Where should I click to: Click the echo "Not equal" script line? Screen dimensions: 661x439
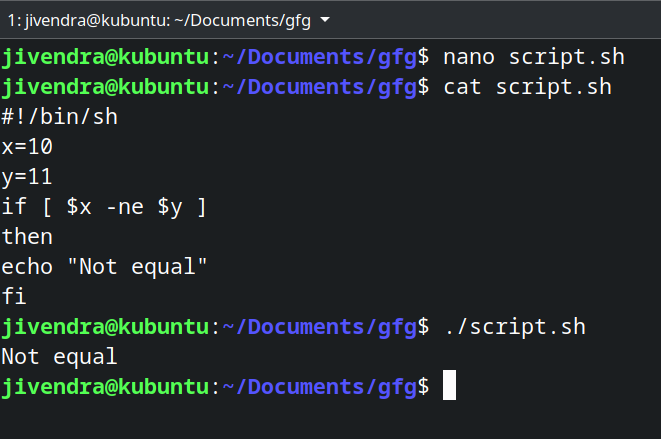104,267
